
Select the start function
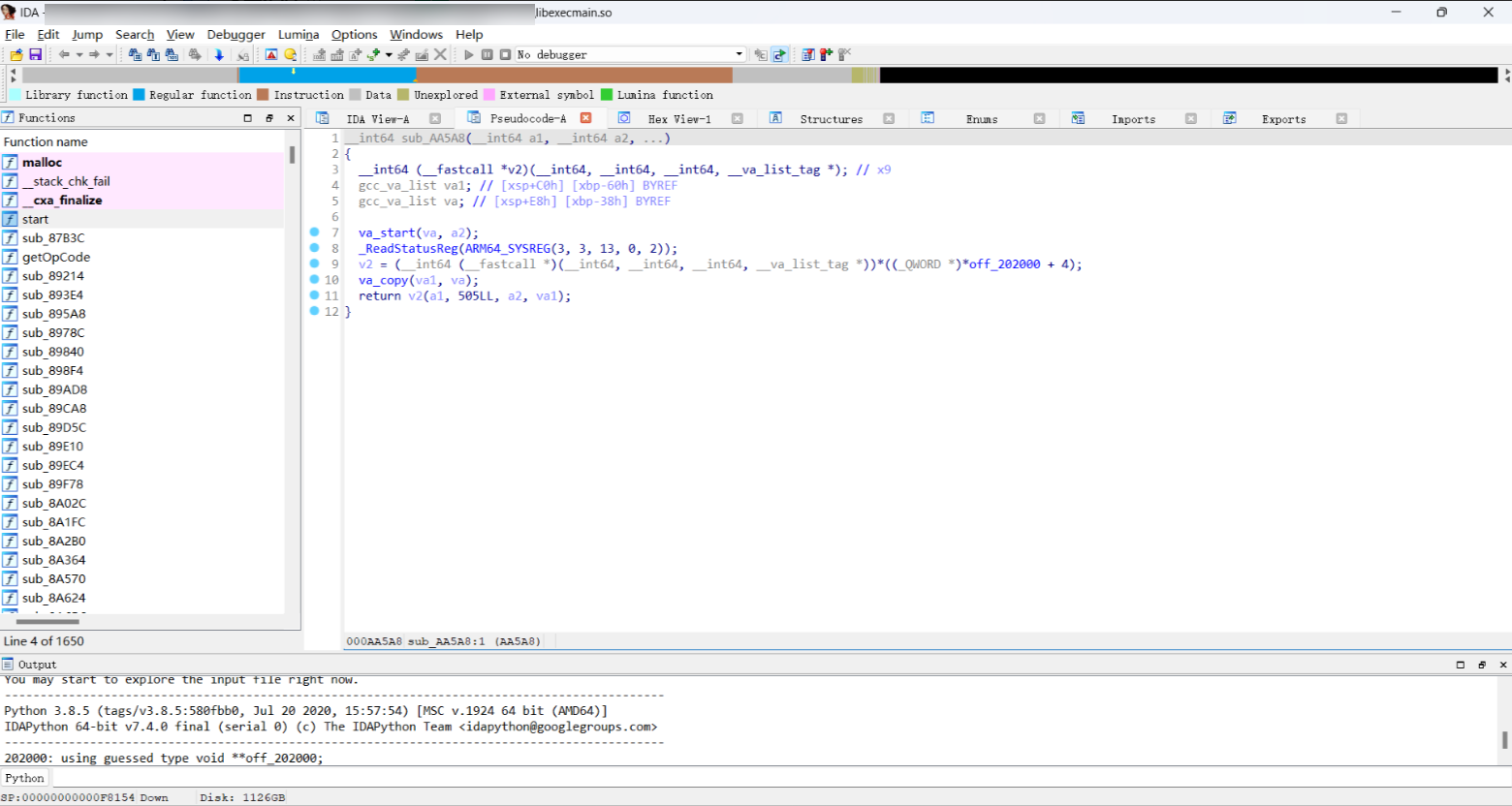click(142, 219)
